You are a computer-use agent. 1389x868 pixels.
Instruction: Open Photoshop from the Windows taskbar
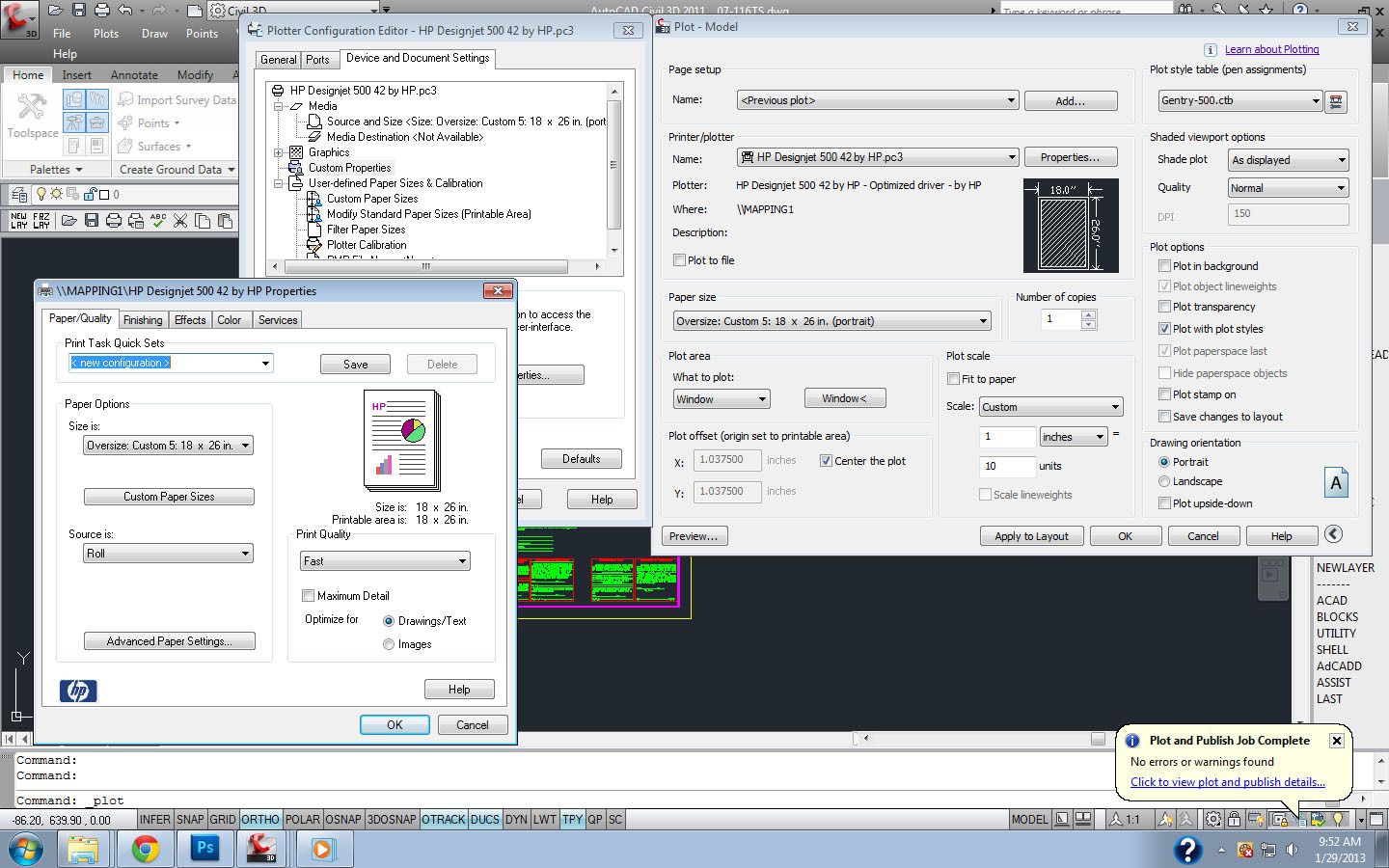(205, 848)
